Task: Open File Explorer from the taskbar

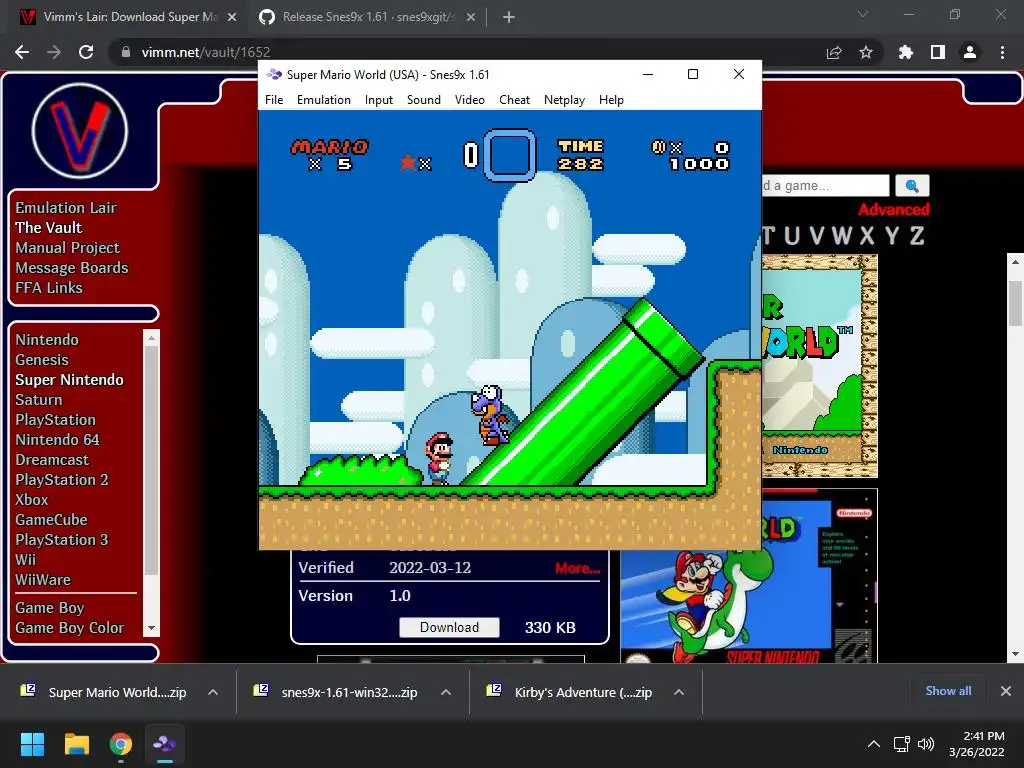Action: pos(76,744)
